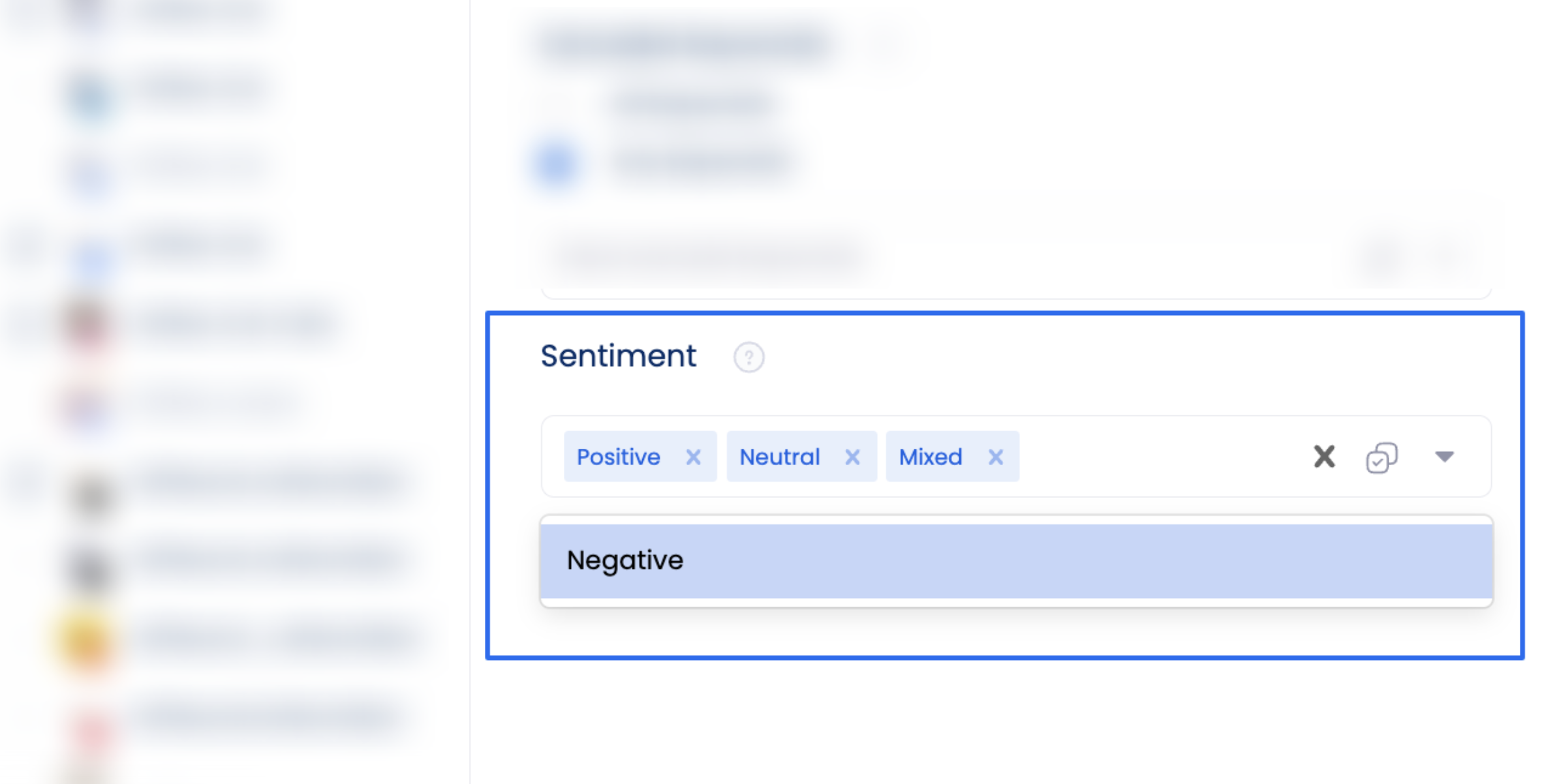
Task: Clear all selected sentiments with the X icon
Action: [1324, 457]
